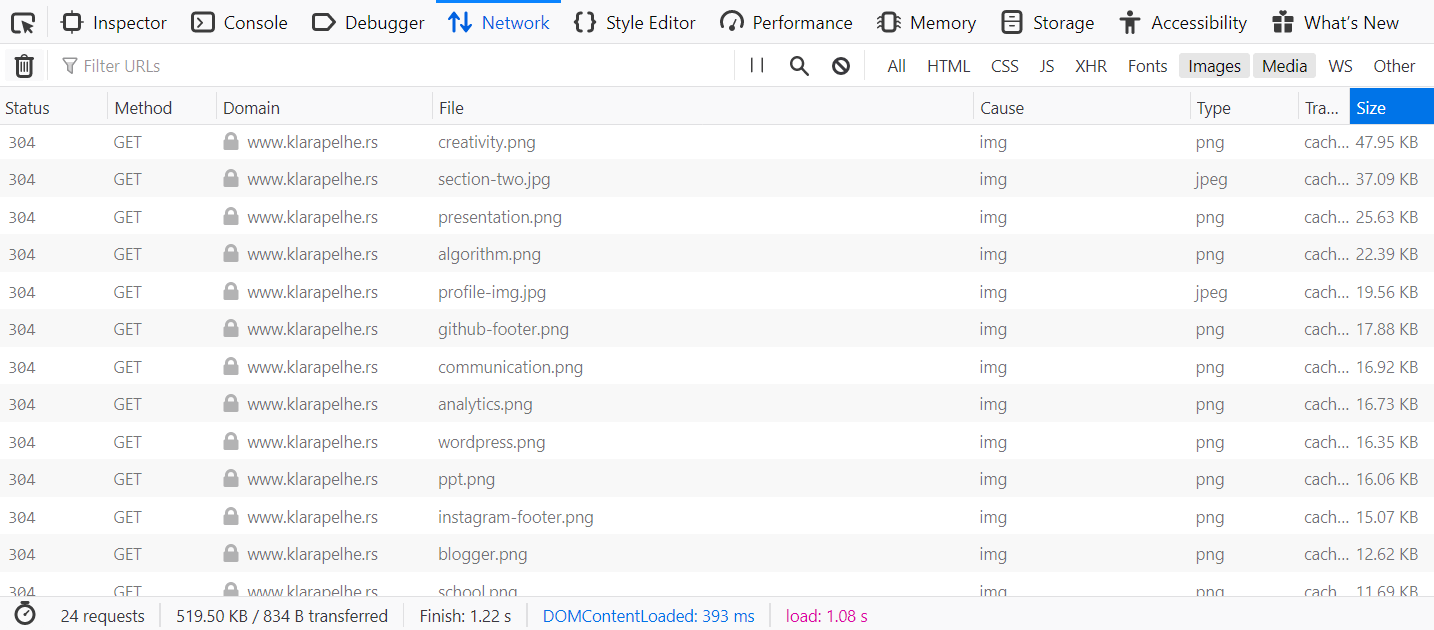Sort requests by the Size column
The width and height of the screenshot is (1434, 630).
[1371, 107]
